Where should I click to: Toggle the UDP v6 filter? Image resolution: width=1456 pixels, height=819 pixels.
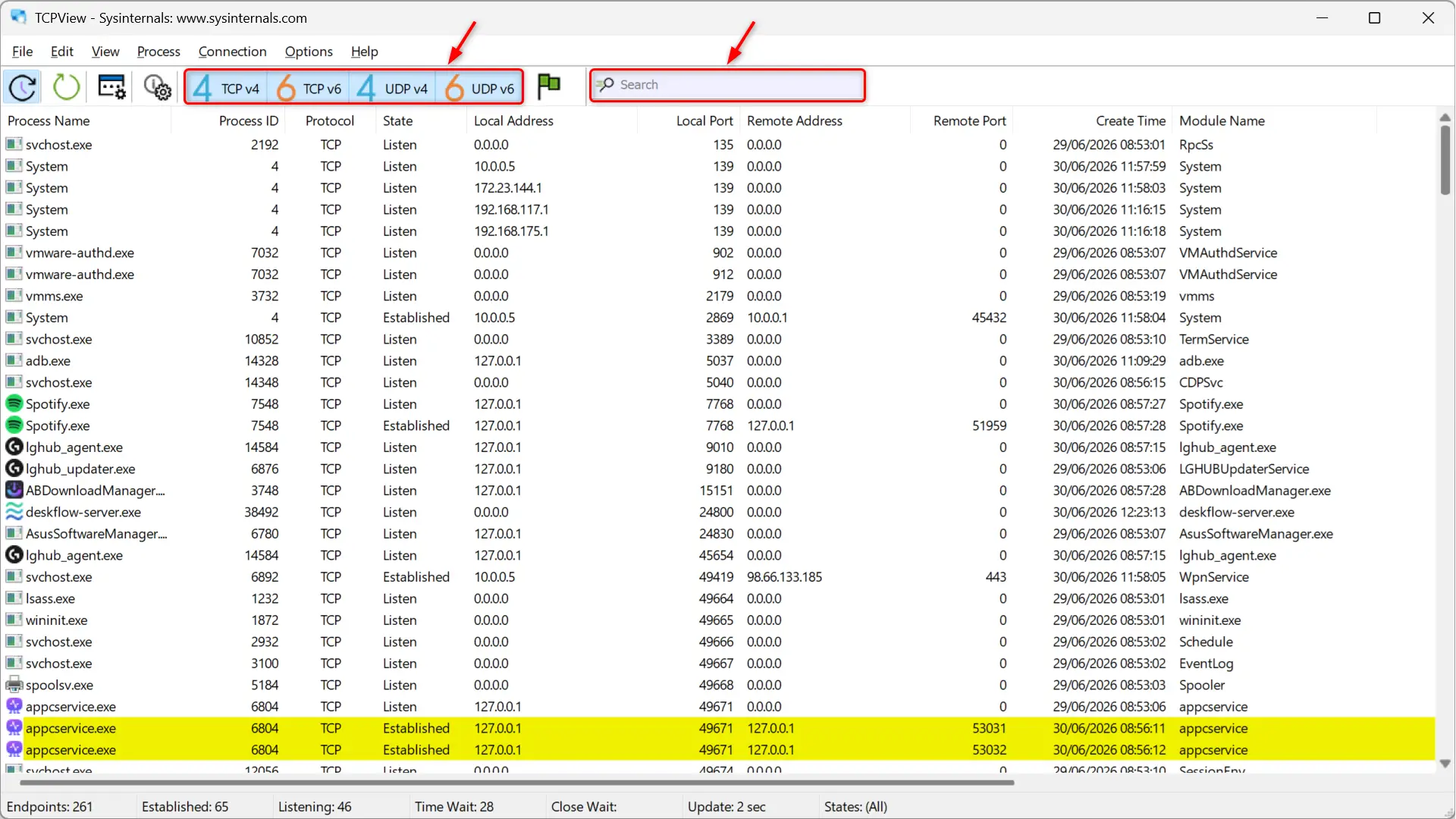[x=480, y=88]
